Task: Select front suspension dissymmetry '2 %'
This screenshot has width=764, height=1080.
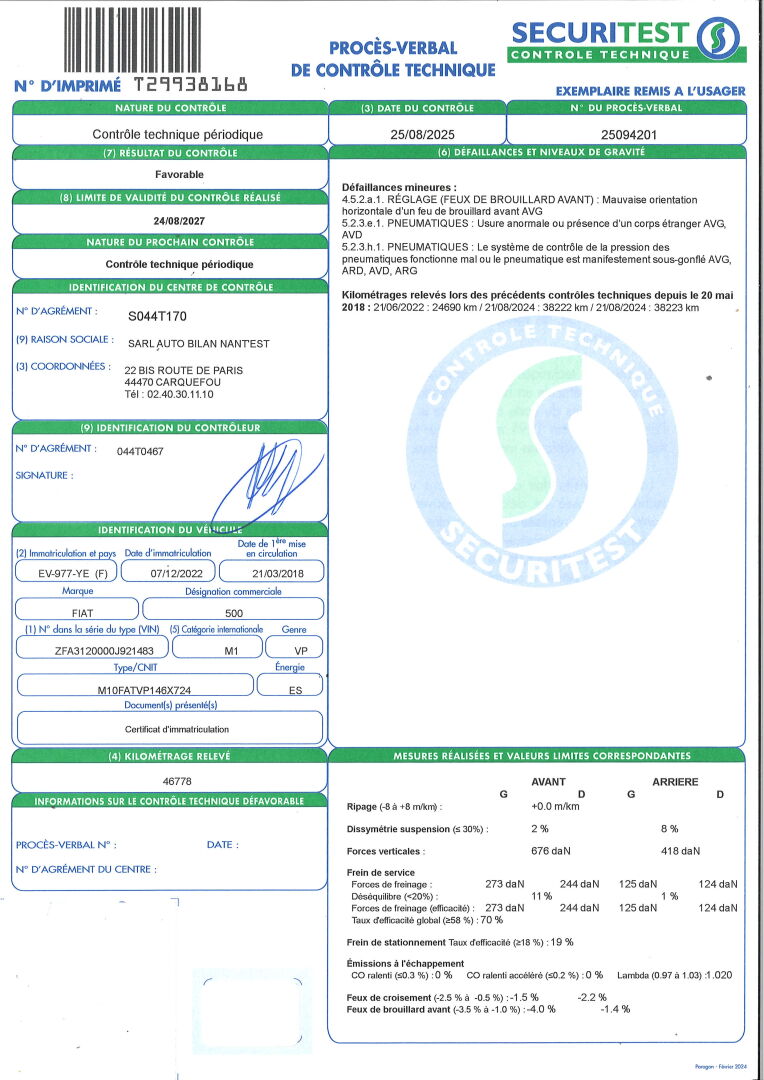Action: pyautogui.click(x=539, y=829)
